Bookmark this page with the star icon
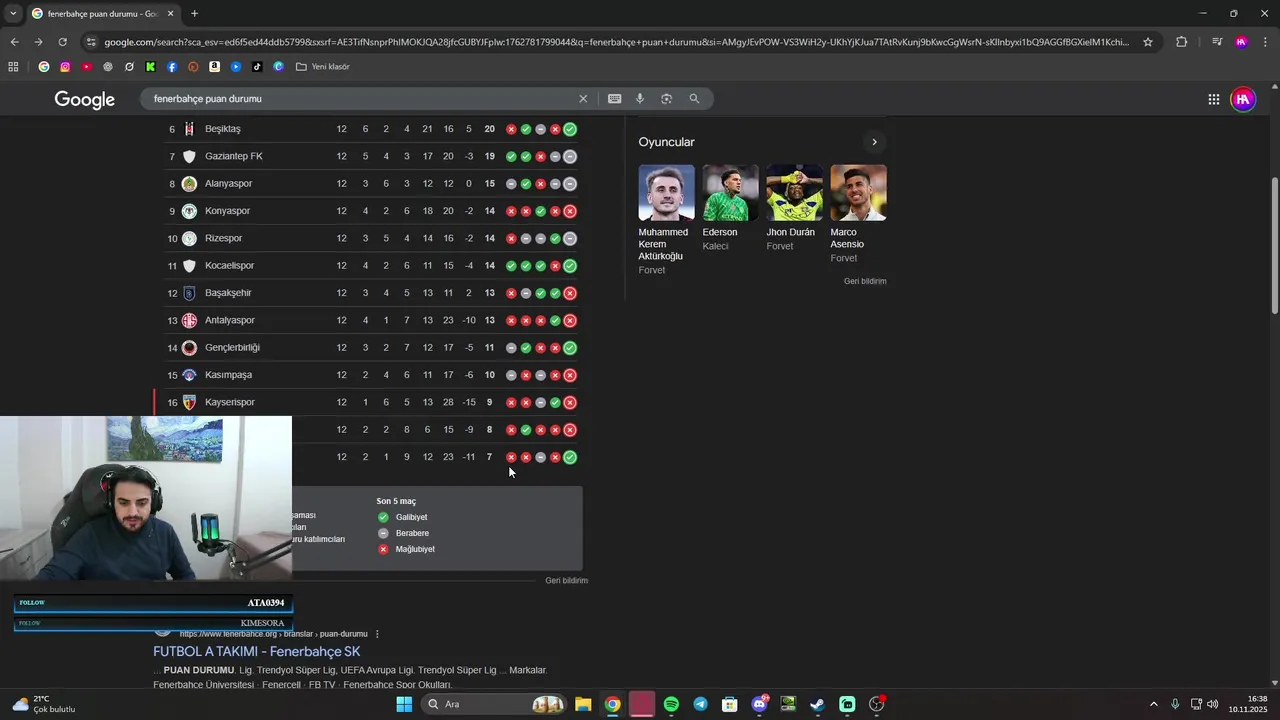 [x=1148, y=42]
